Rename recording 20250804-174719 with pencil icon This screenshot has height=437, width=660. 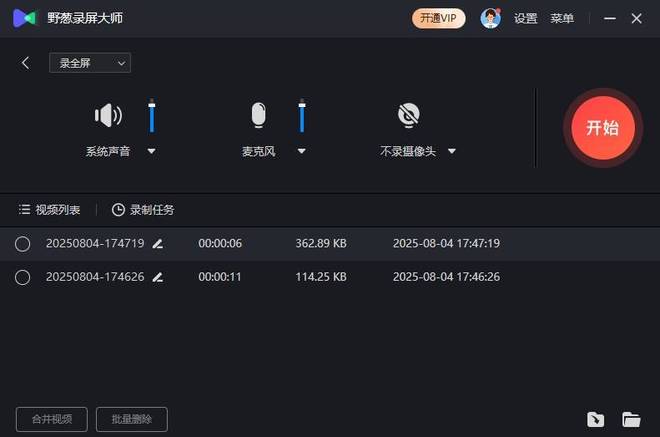click(x=158, y=243)
